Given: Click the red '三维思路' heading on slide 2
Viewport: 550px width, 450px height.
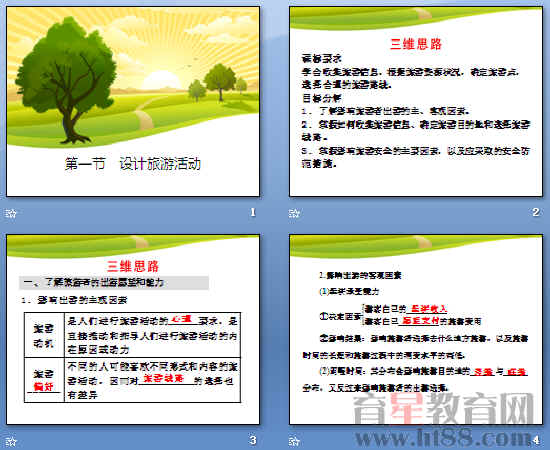Looking at the screenshot, I should coord(416,44).
